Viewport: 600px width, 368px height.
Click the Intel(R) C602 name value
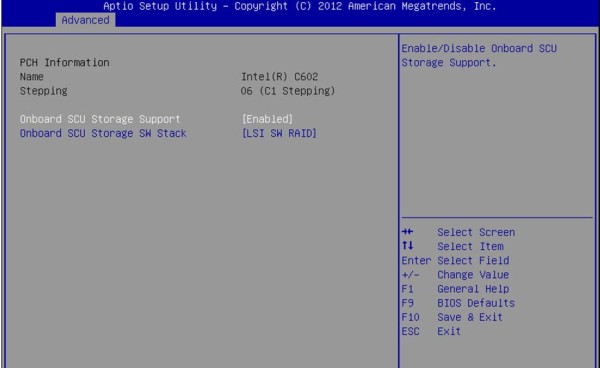point(279,77)
